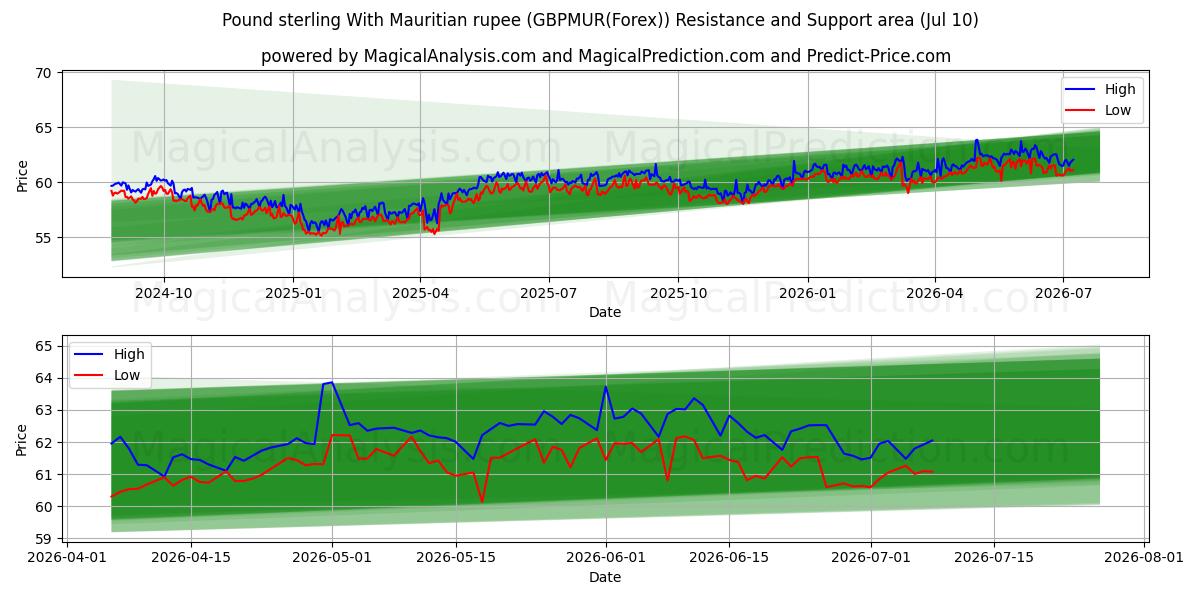Click the 2026-06-01 tick label
The image size is (1200, 600).
606,558
